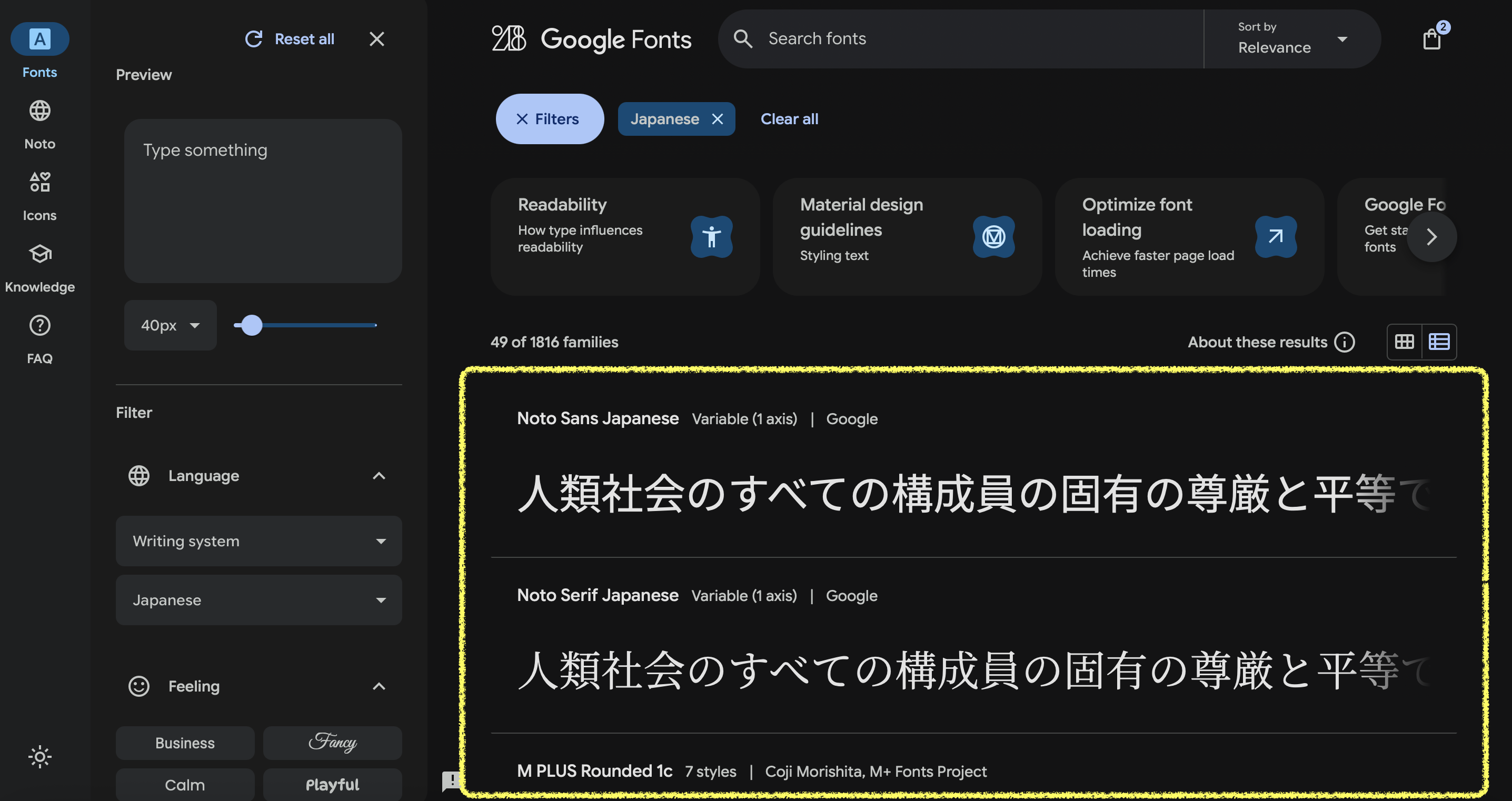Click the Material design guidelines card title

(861, 217)
